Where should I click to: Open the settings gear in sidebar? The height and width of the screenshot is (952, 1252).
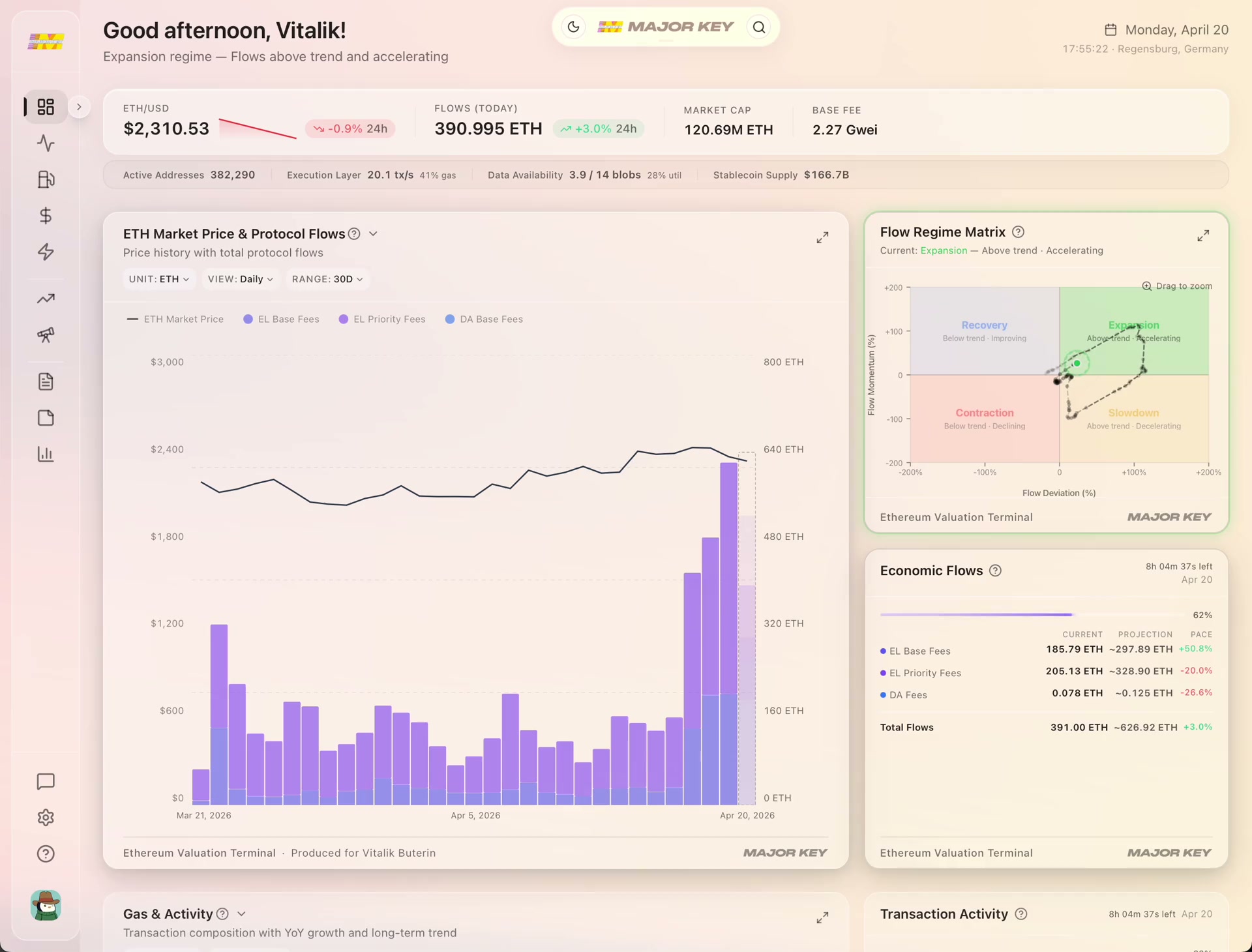click(x=46, y=818)
